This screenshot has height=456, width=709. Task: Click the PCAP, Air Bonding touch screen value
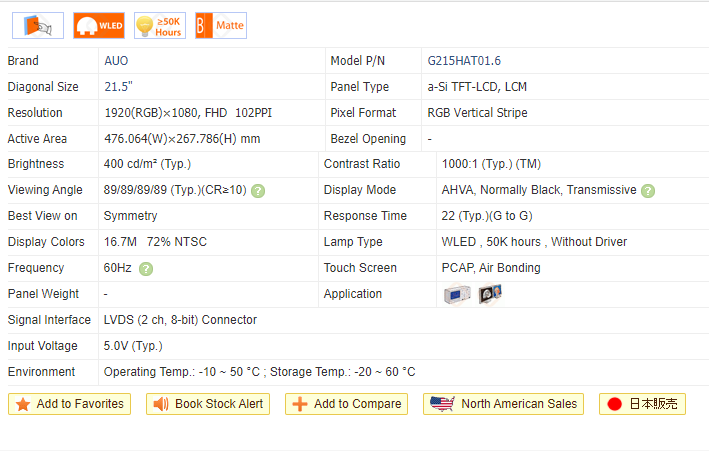491,268
